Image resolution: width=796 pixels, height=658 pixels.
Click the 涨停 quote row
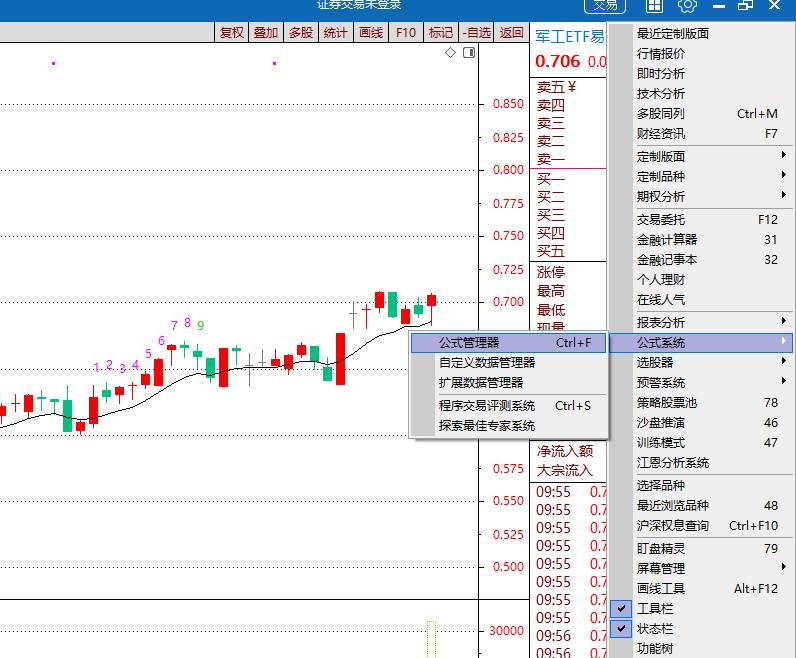coord(568,272)
